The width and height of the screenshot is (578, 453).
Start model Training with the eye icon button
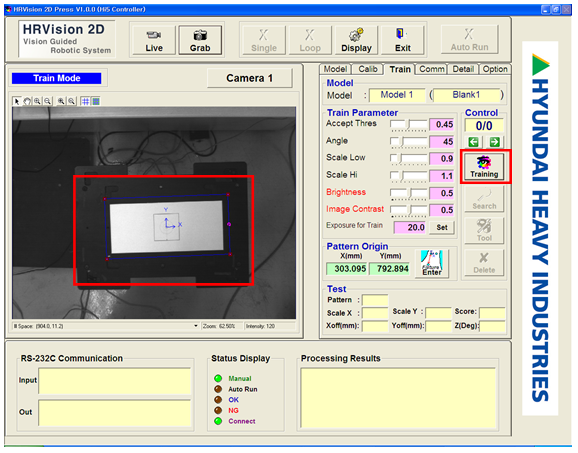coord(484,167)
